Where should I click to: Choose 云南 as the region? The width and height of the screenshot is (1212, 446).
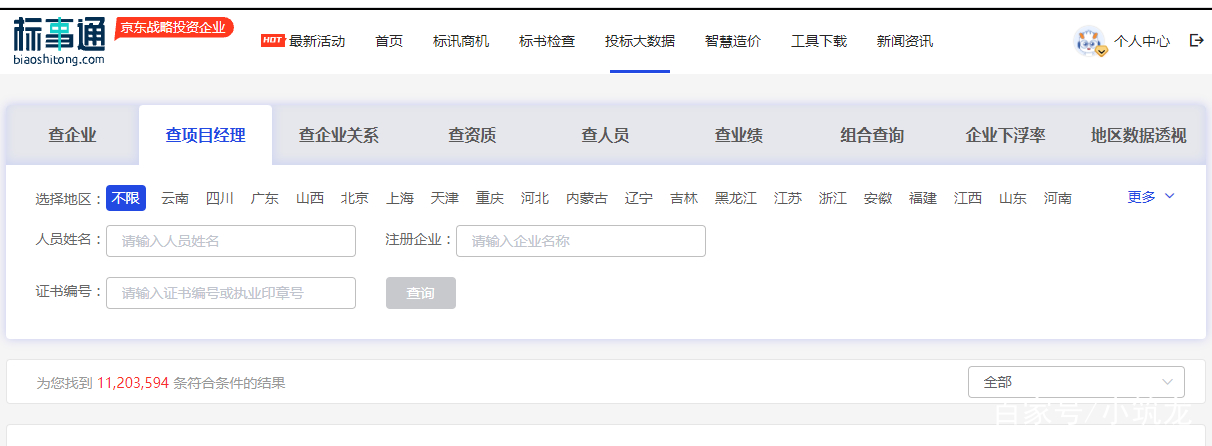(x=175, y=198)
